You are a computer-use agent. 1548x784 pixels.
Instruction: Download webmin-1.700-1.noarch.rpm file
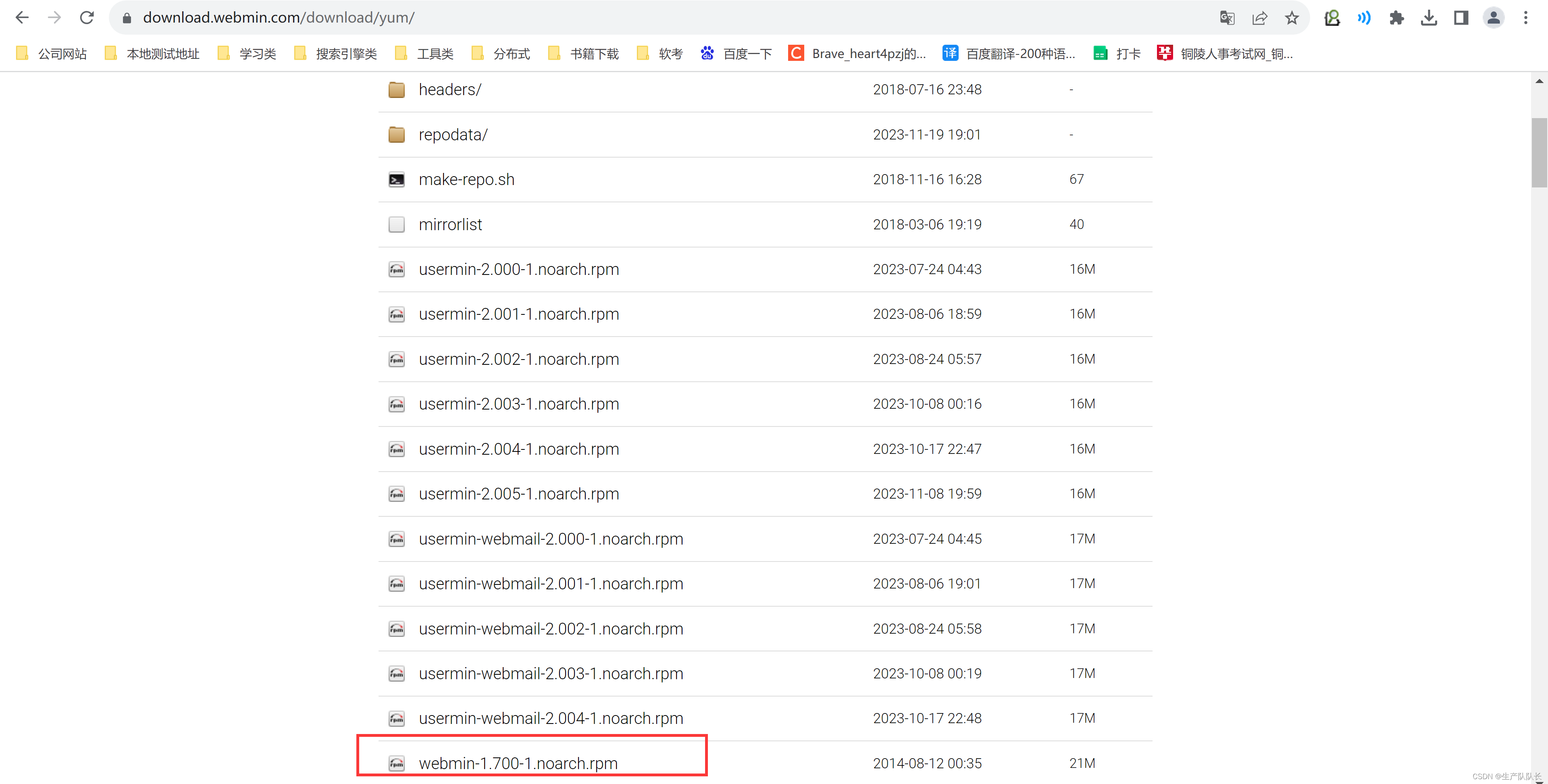click(x=517, y=763)
